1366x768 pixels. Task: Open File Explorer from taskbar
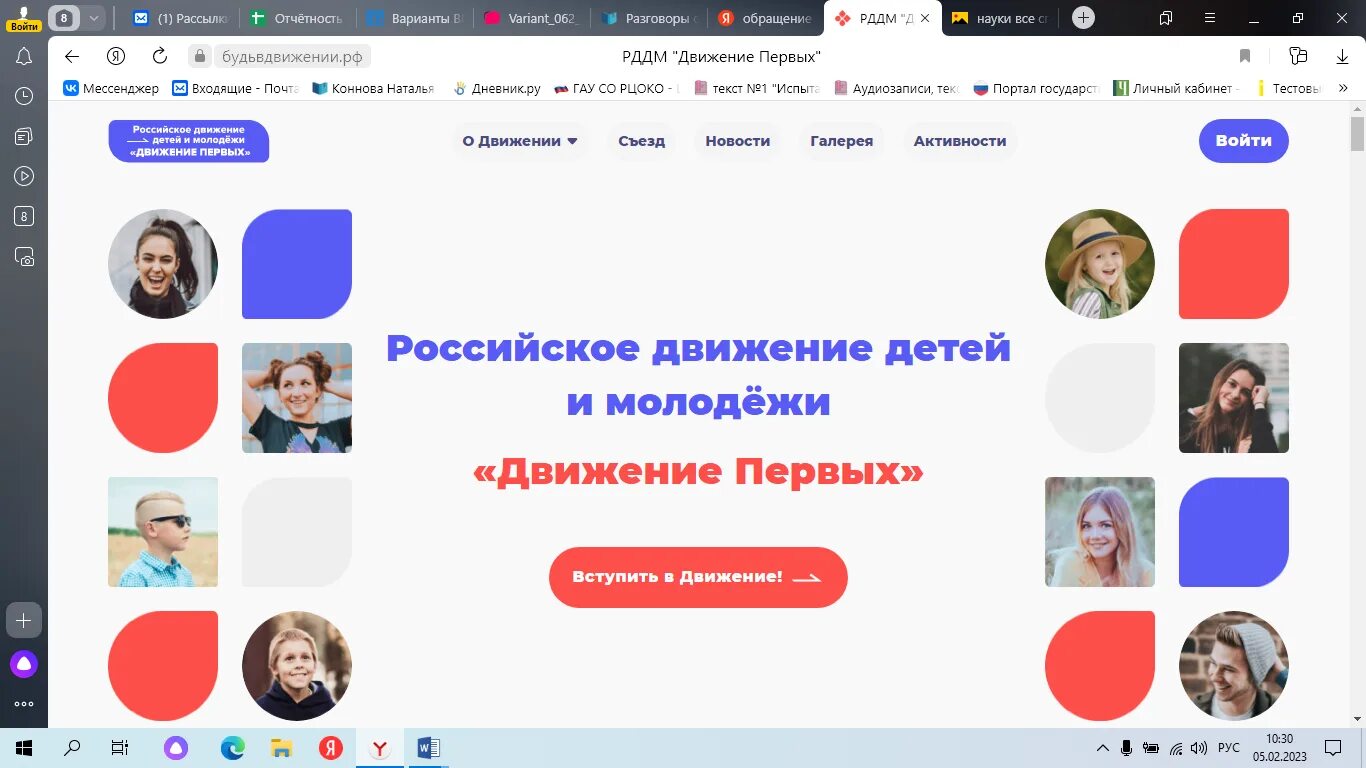pos(282,748)
